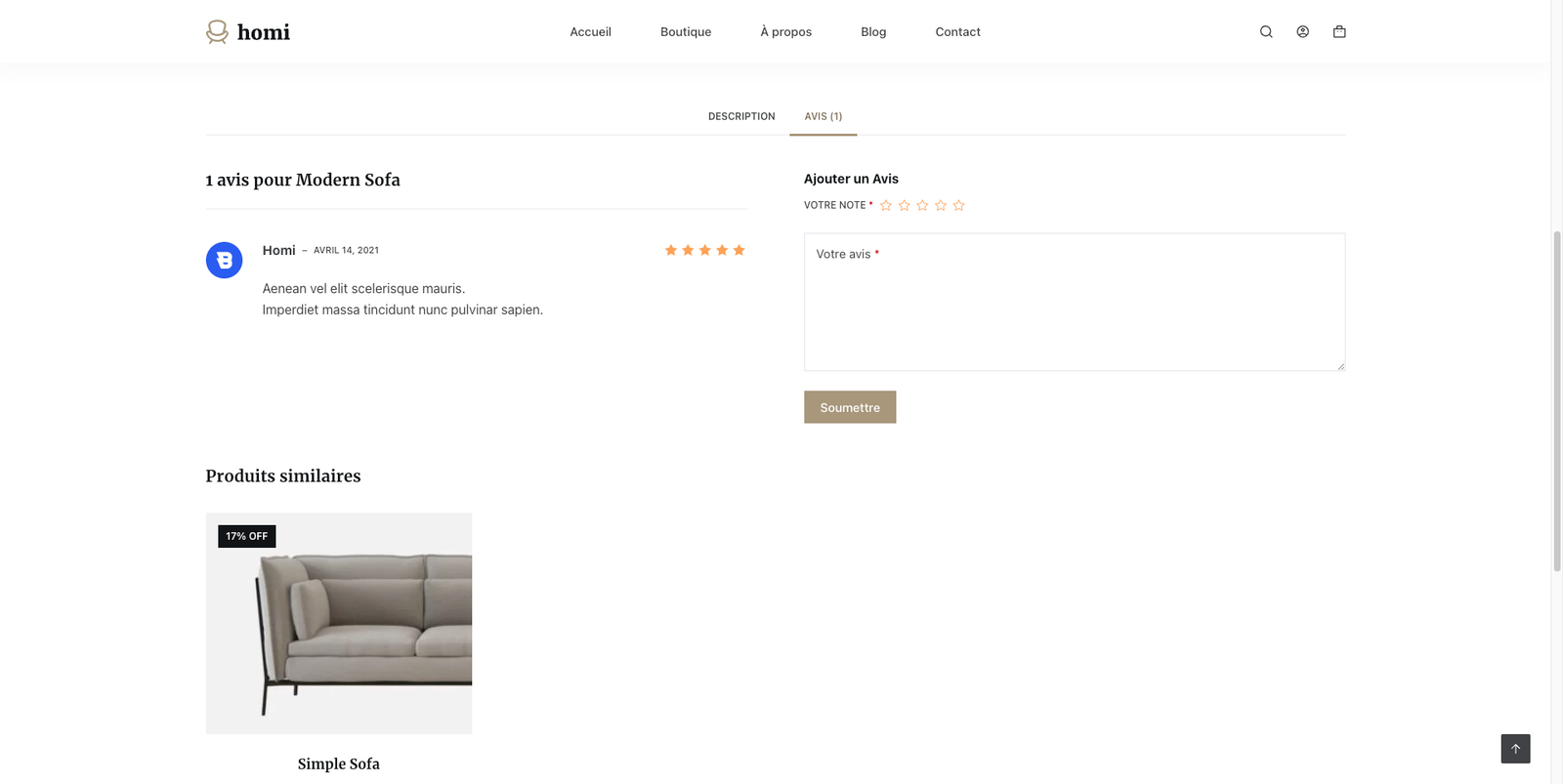Rate three stars in Votre note

coord(922,205)
